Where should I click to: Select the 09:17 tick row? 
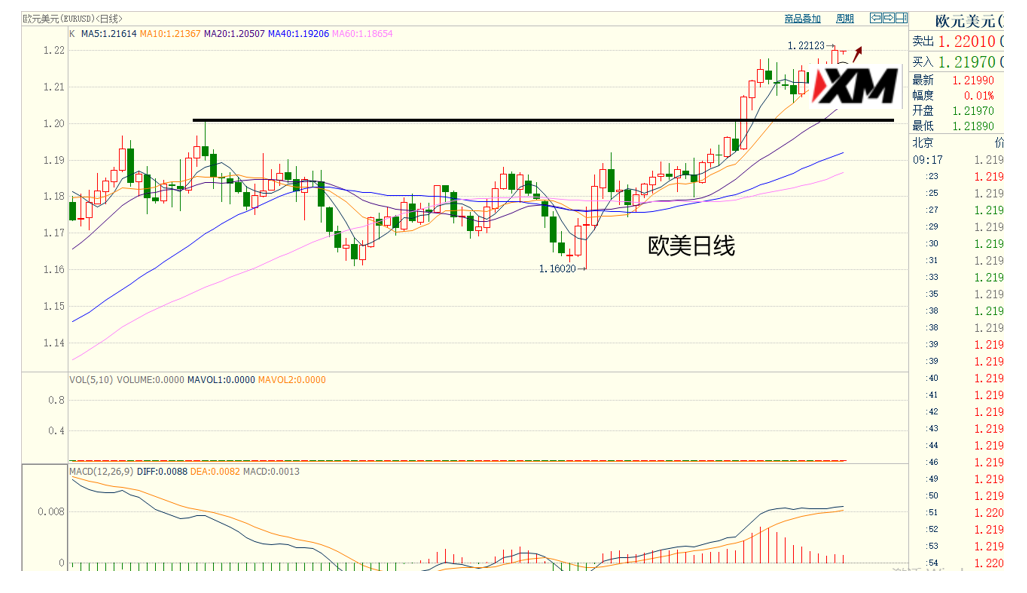pyautogui.click(x=958, y=160)
